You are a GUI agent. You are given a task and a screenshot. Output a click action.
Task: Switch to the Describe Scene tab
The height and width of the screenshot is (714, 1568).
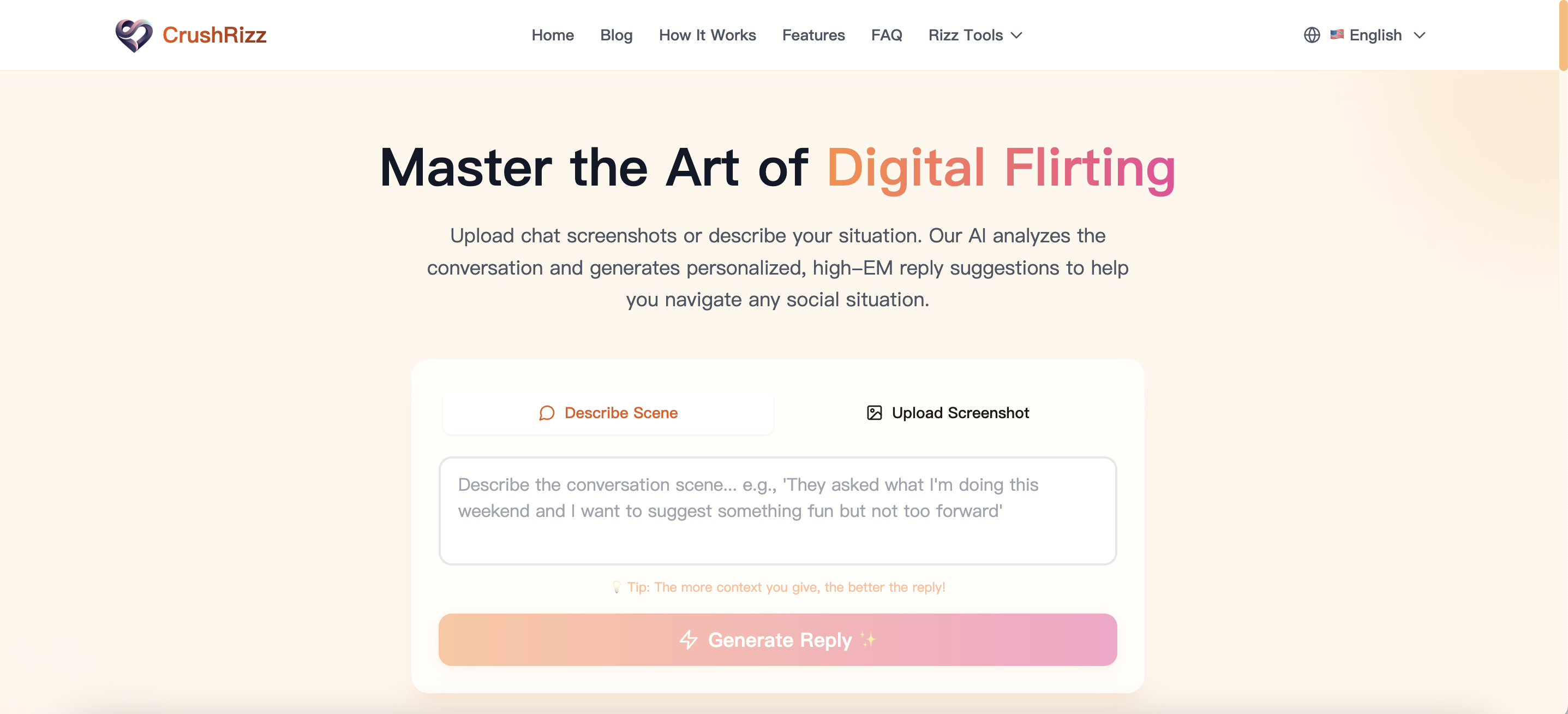tap(608, 413)
